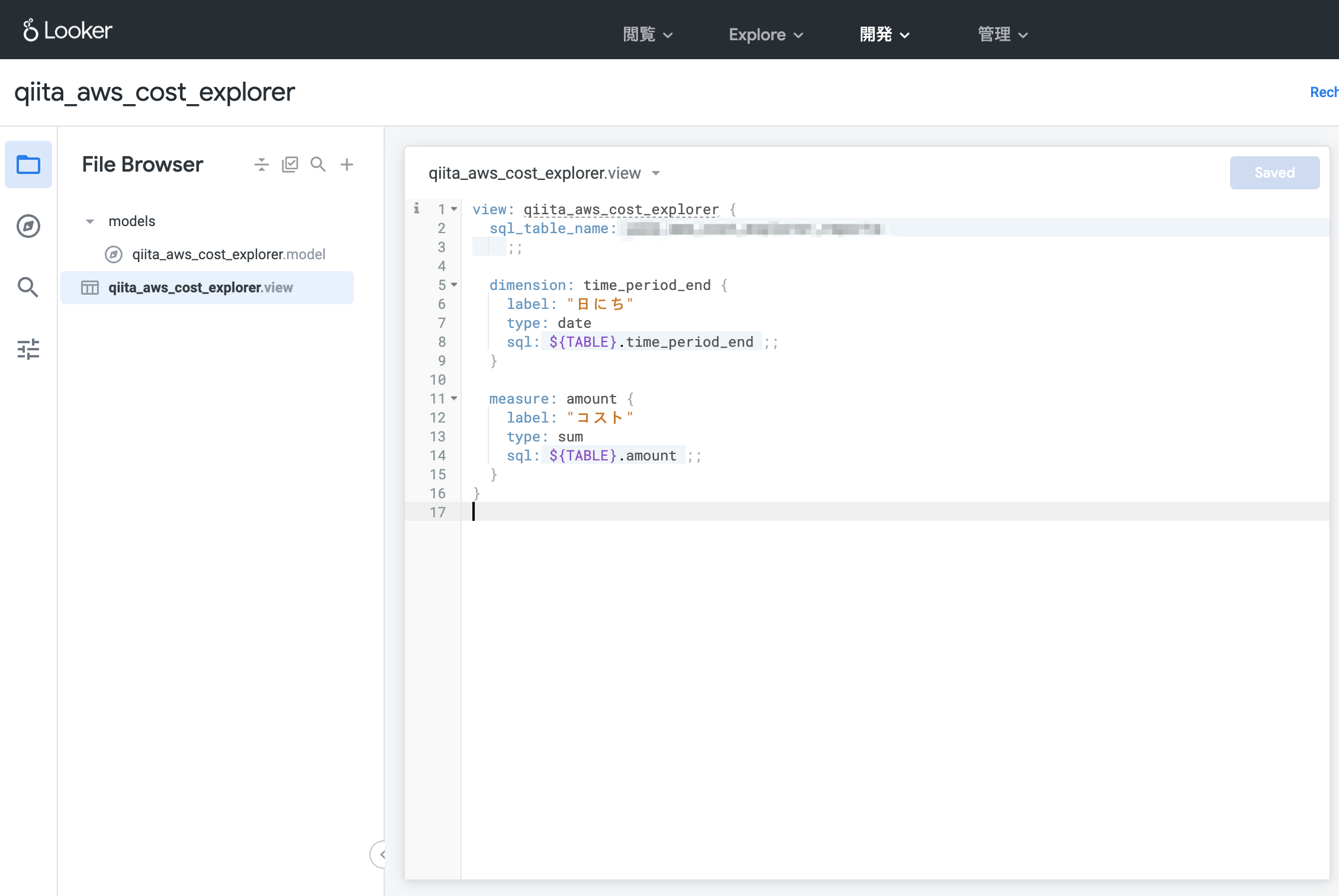Open the Object Browser compass icon
This screenshot has width=1339, height=896.
pyautogui.click(x=28, y=226)
